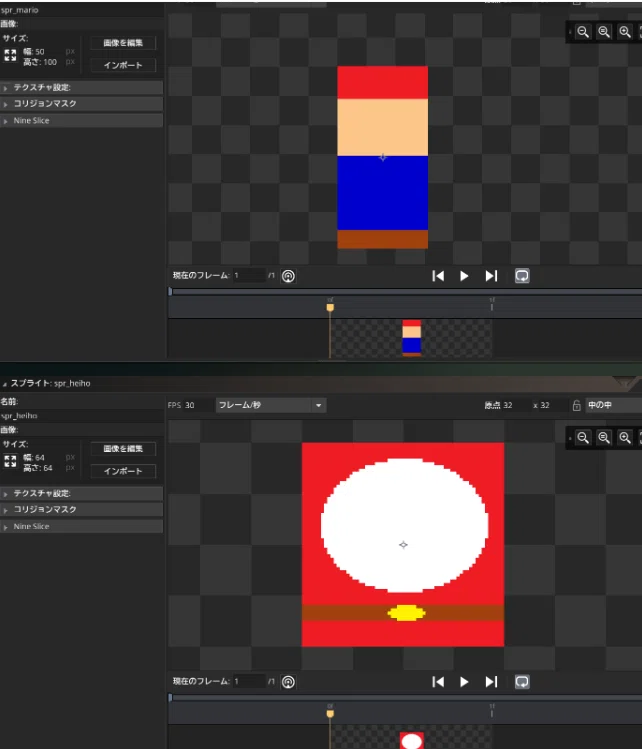Expand コリジョンマスク section for spr_mario
642x749 pixels.
click(82, 104)
